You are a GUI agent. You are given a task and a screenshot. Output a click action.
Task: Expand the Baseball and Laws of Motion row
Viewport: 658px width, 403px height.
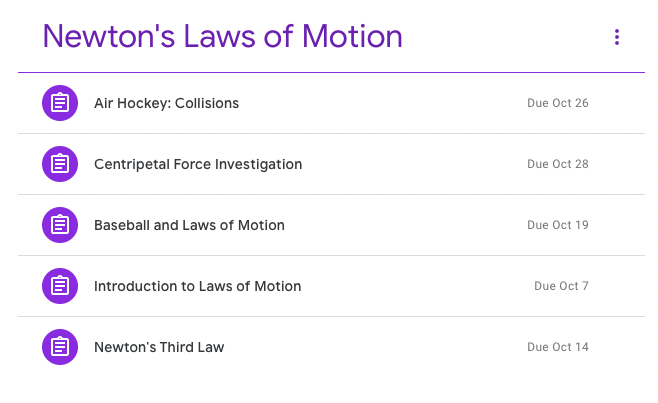[332, 225]
